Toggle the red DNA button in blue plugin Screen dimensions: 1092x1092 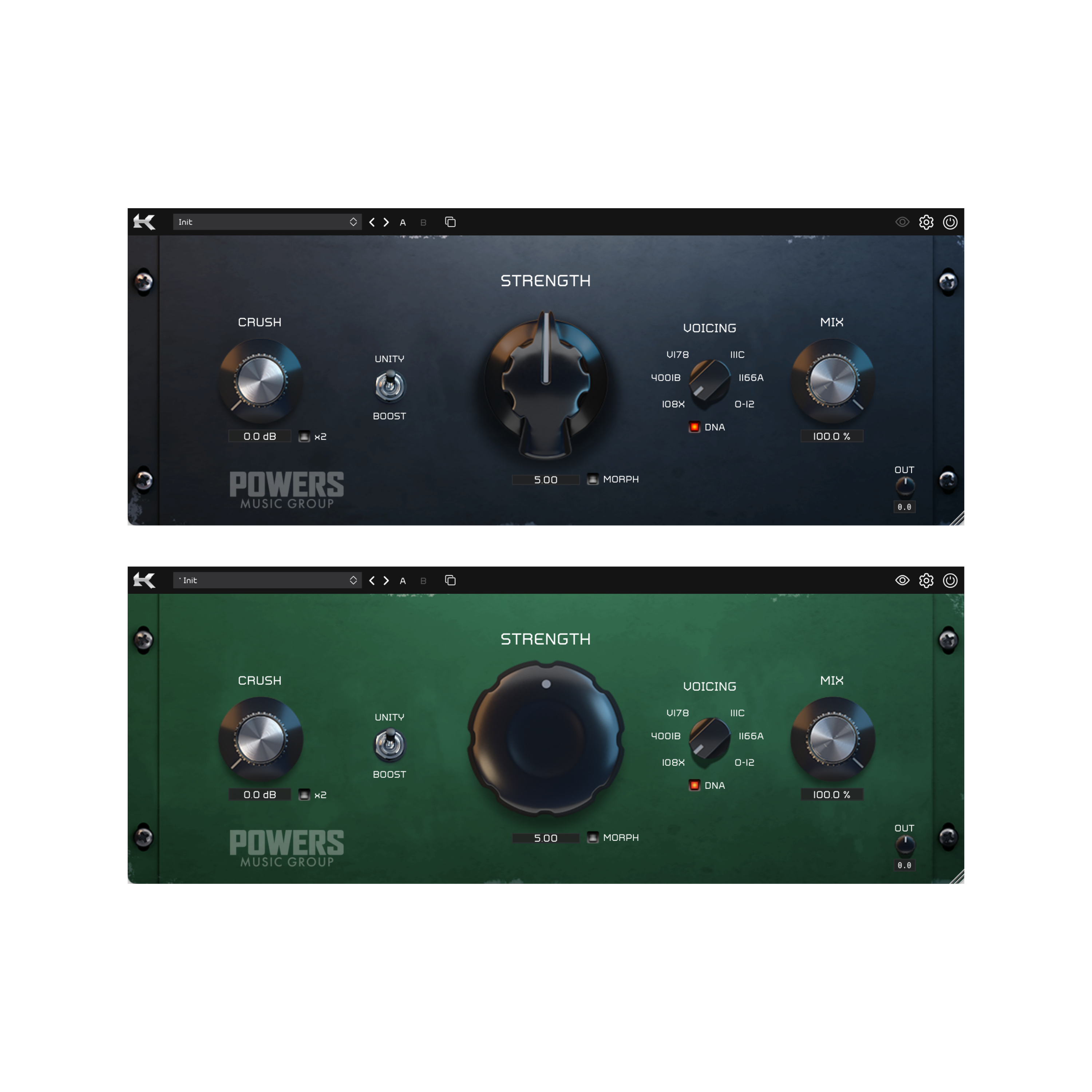click(x=695, y=427)
